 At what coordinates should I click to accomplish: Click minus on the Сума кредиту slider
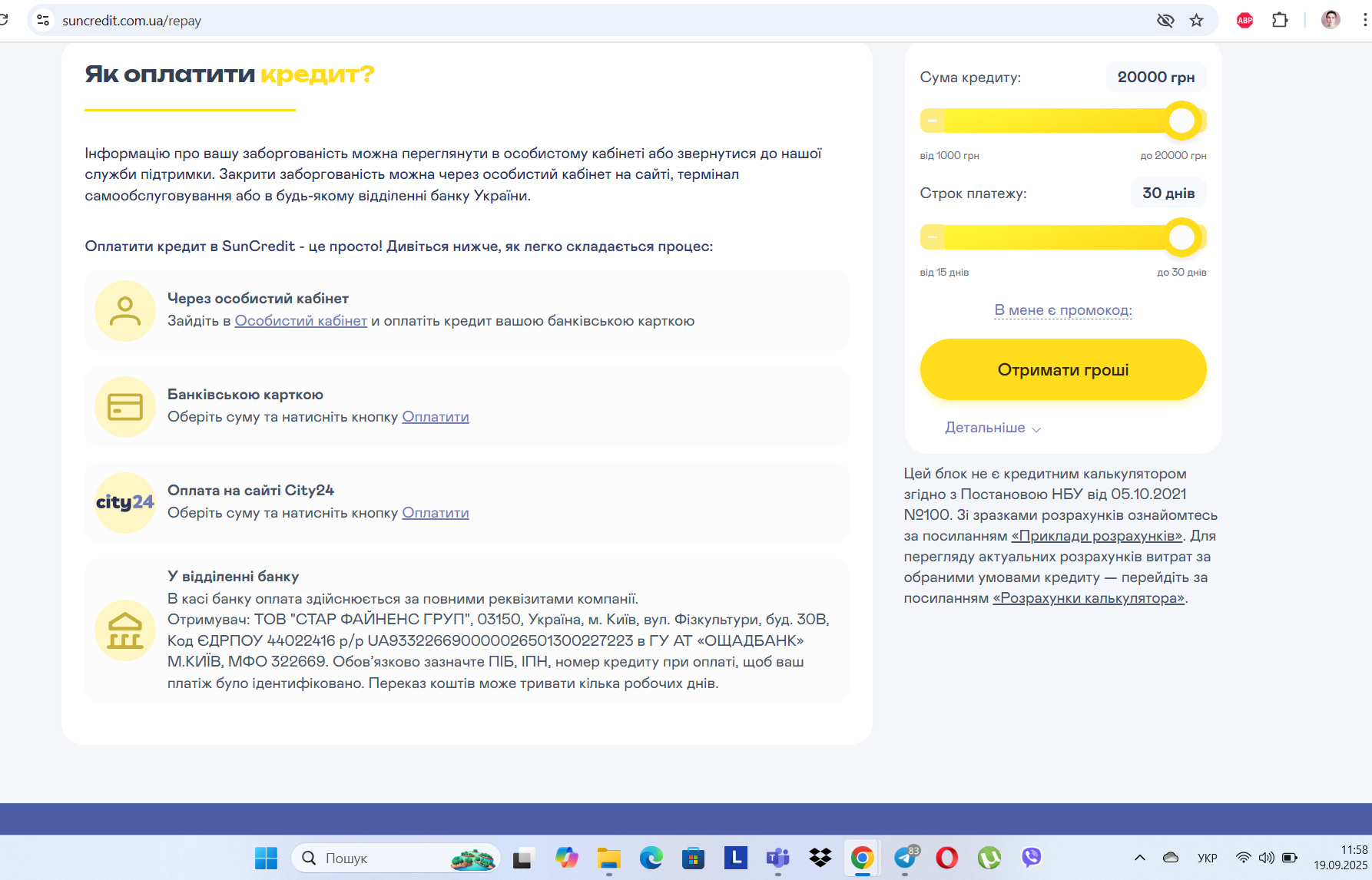[x=933, y=121]
